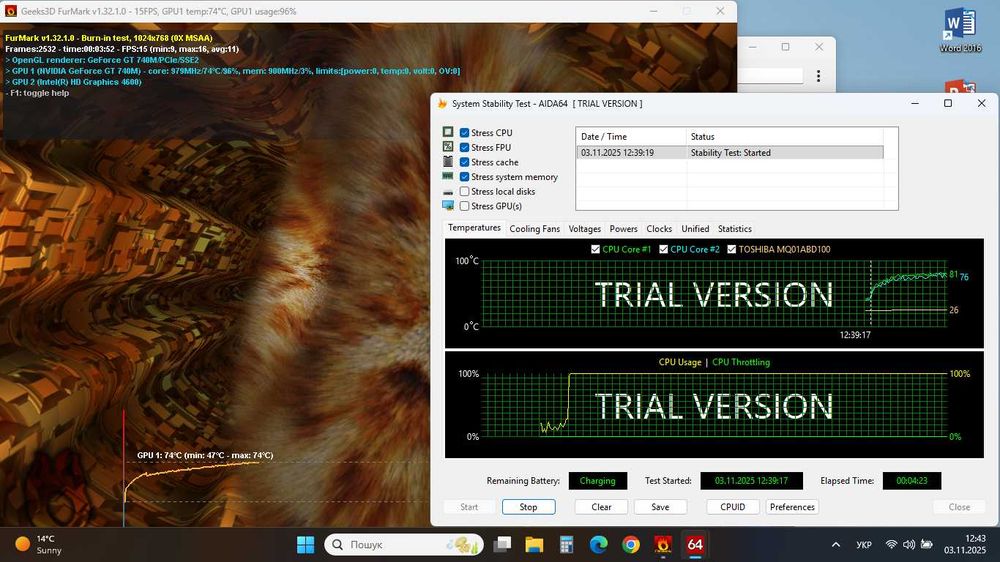Click the Task View taskbar icon
Viewport: 1000px width, 562px height.
502,545
